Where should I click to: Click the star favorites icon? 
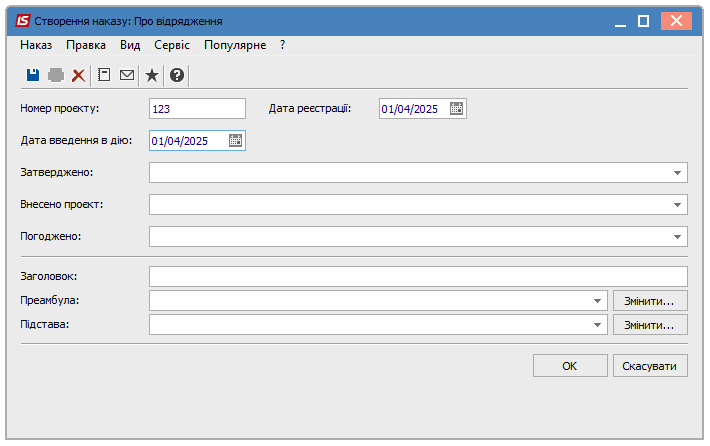pyautogui.click(x=152, y=75)
